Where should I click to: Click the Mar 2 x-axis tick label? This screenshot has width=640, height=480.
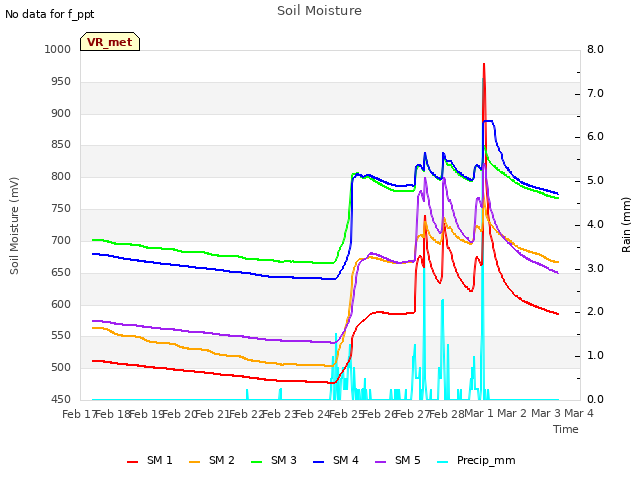512,413
